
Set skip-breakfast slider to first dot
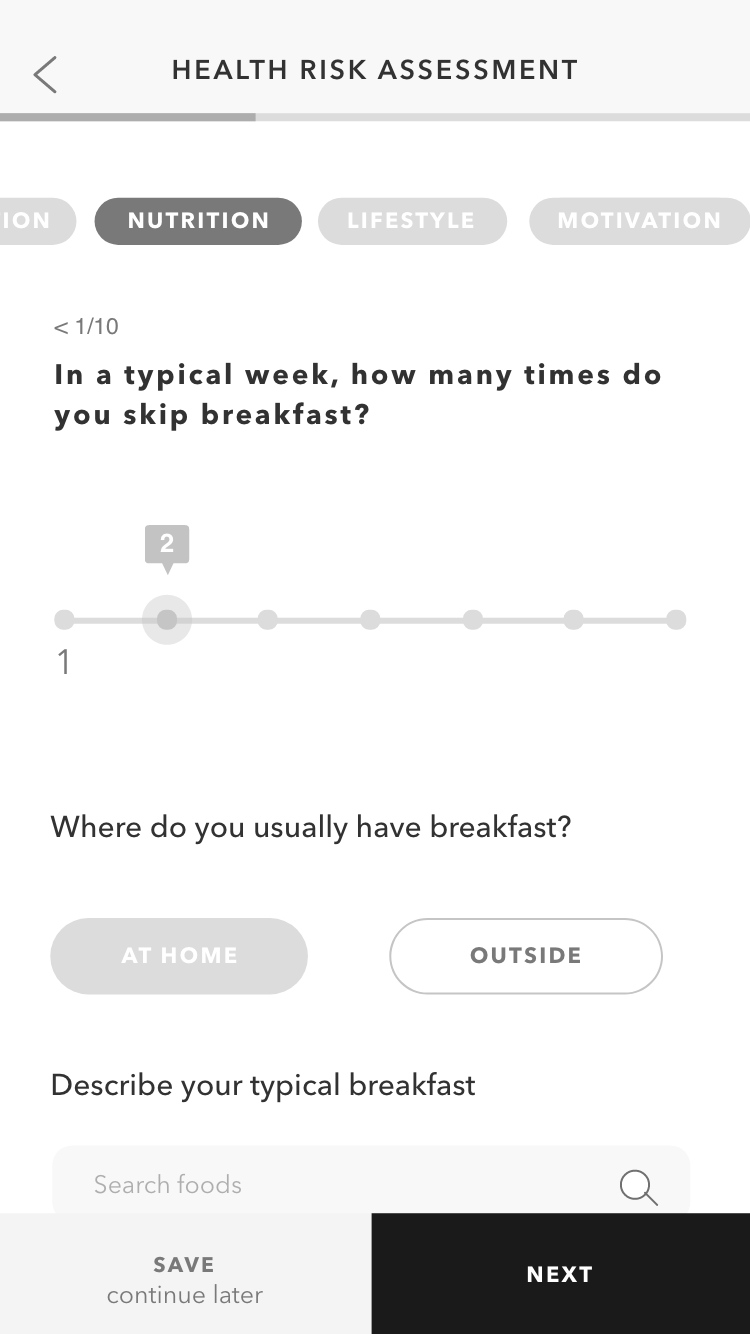click(64, 620)
